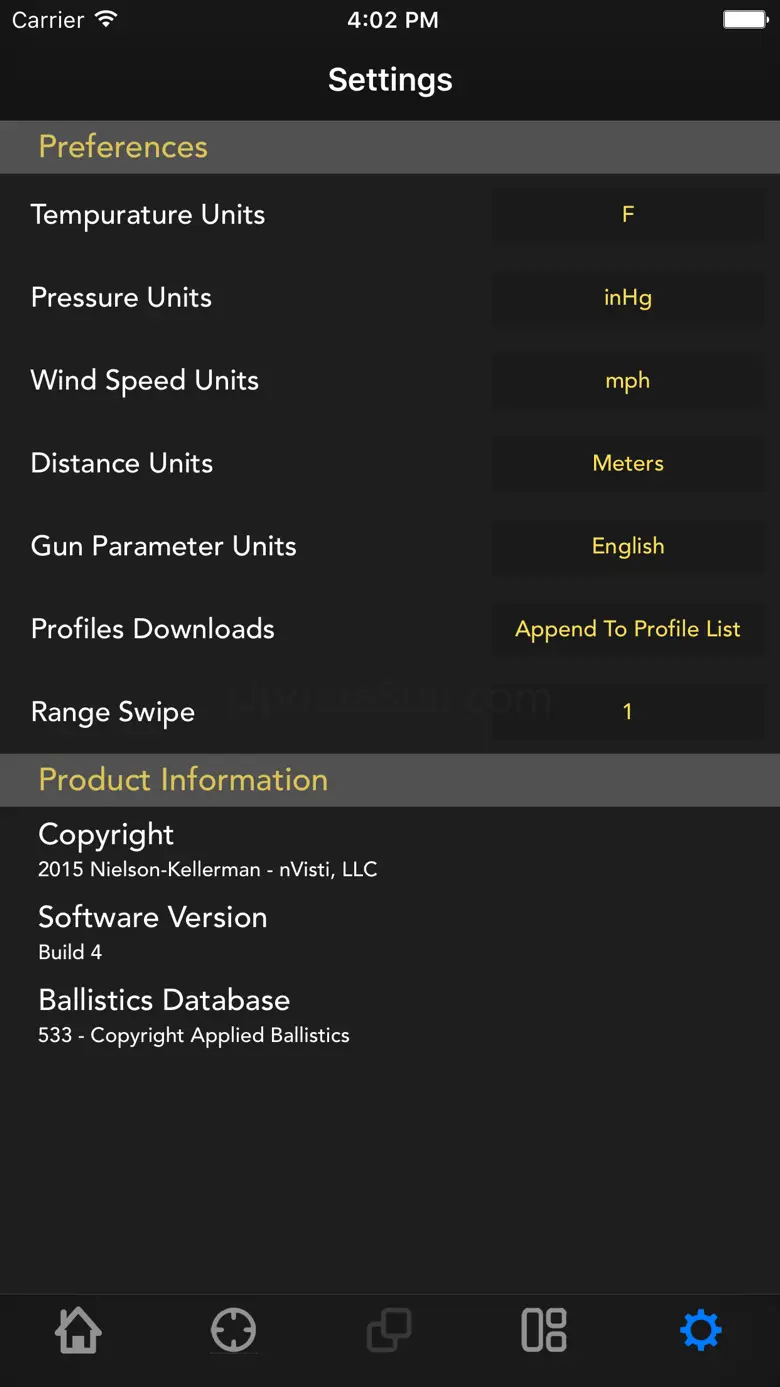
Task: Tap the Preferences section header
Action: click(123, 147)
